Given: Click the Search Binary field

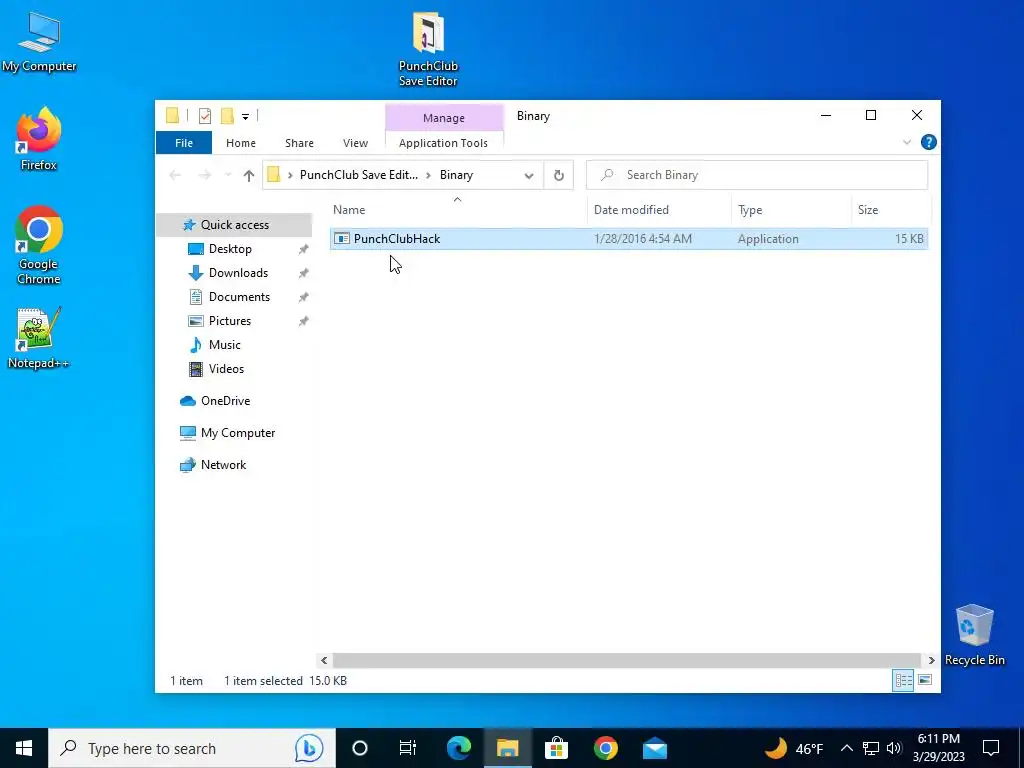Looking at the screenshot, I should click(x=757, y=175).
